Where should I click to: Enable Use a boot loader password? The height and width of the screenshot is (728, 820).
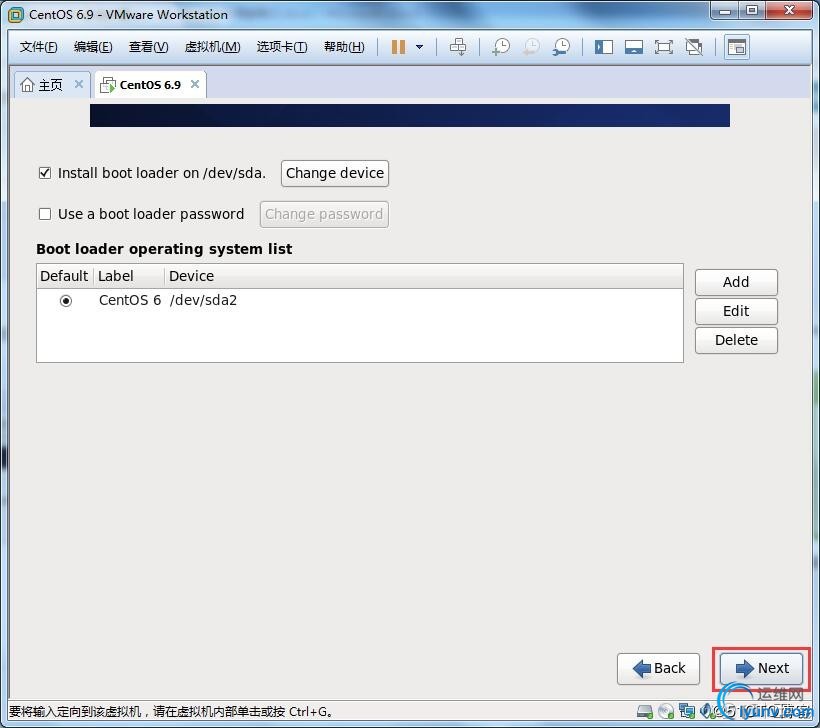coord(45,214)
